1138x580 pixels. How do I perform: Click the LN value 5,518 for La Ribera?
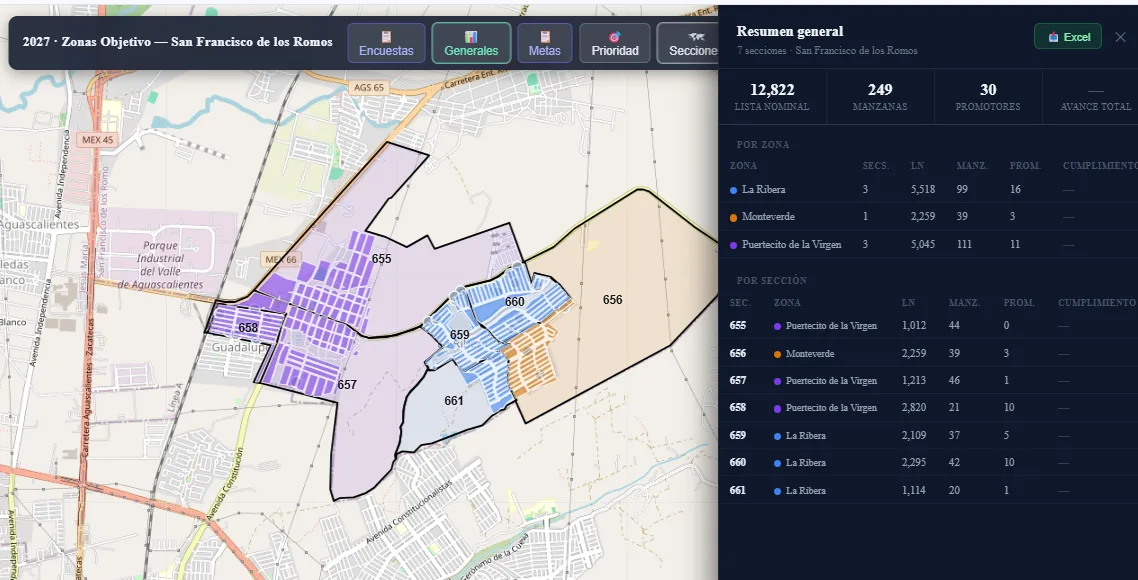click(923, 189)
